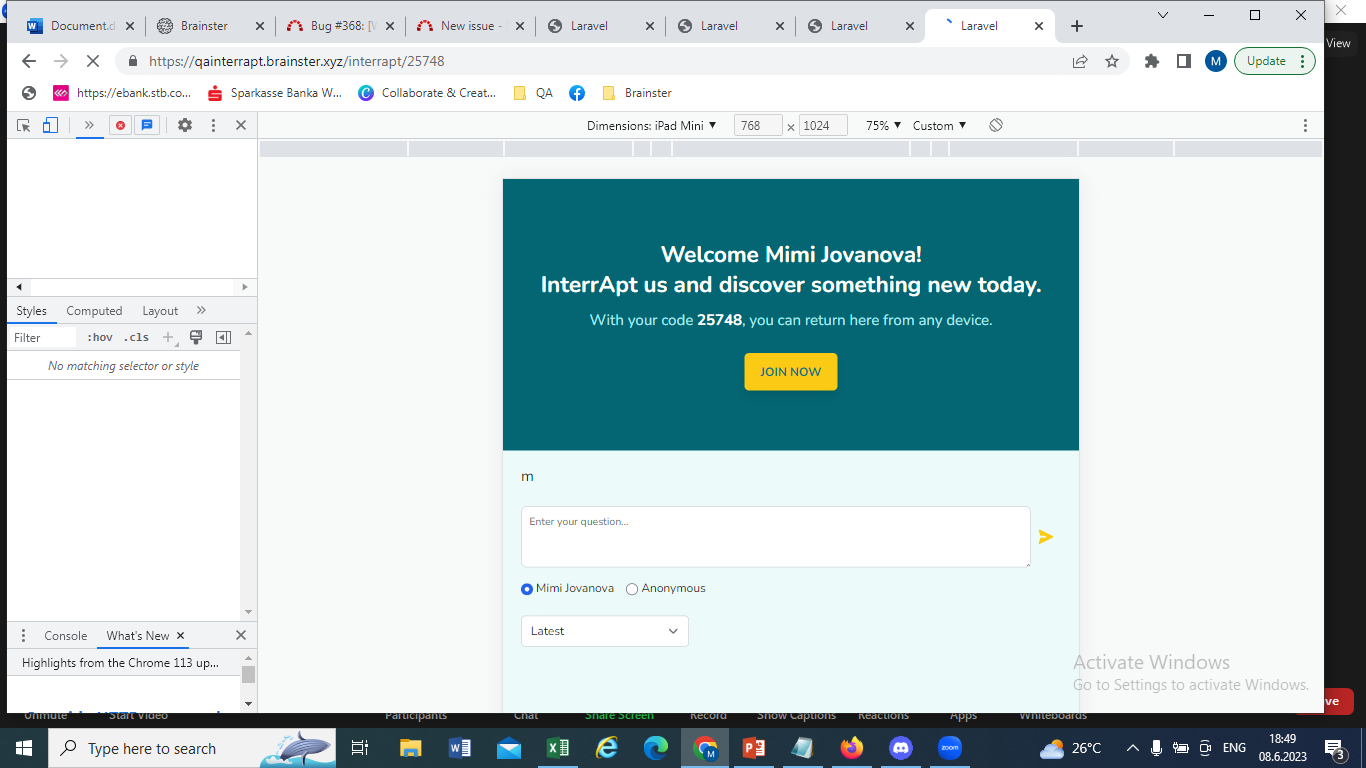The height and width of the screenshot is (768, 1366).
Task: Open the 75% zoom level dropdown
Action: (x=883, y=125)
